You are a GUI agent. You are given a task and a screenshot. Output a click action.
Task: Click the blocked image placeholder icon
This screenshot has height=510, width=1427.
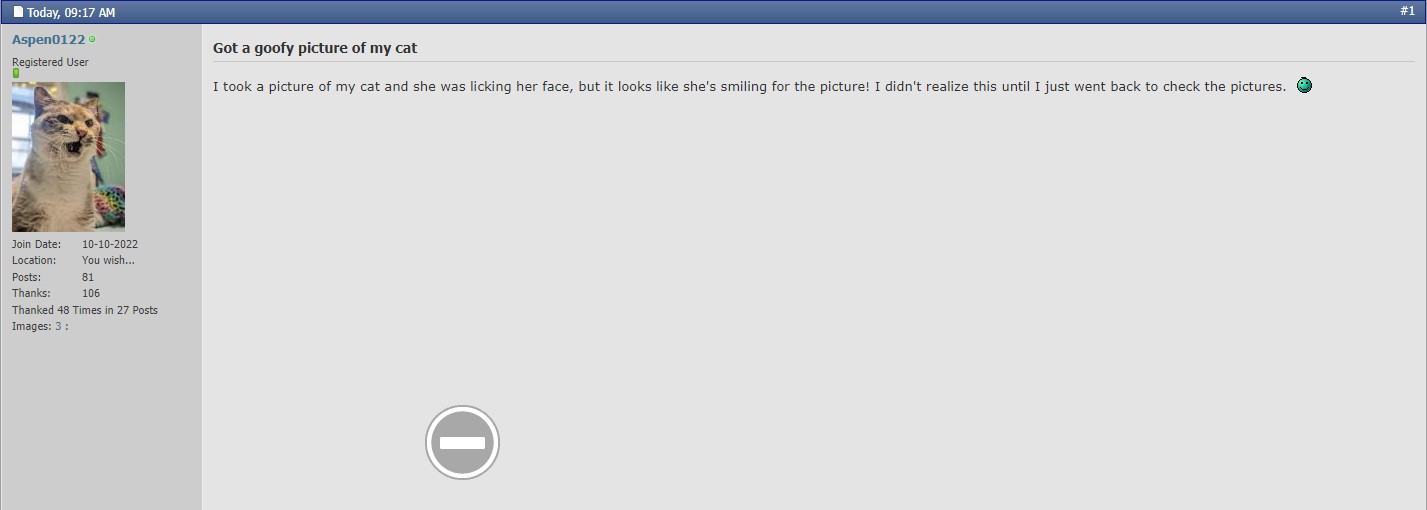click(x=462, y=442)
